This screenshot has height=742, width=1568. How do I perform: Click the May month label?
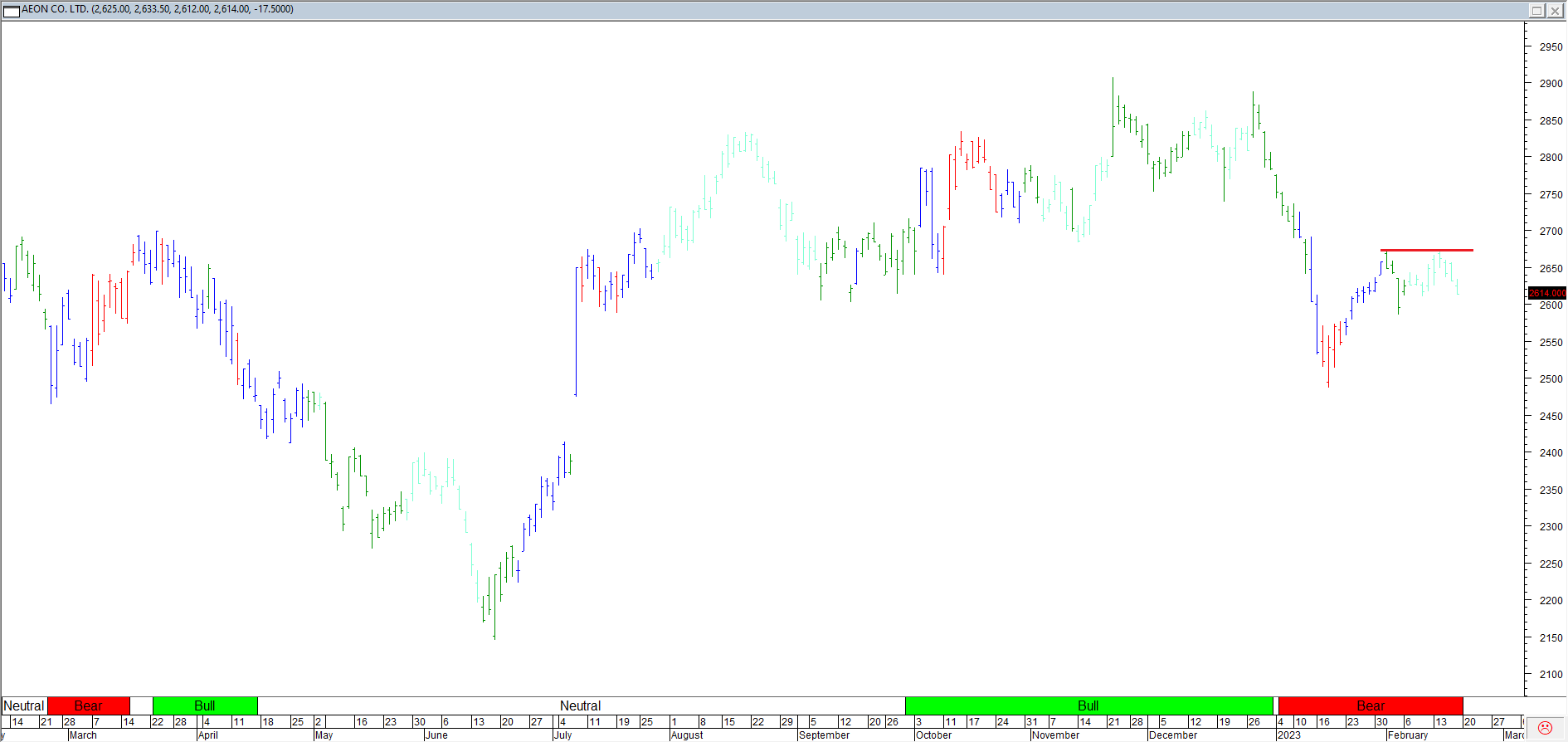(324, 735)
